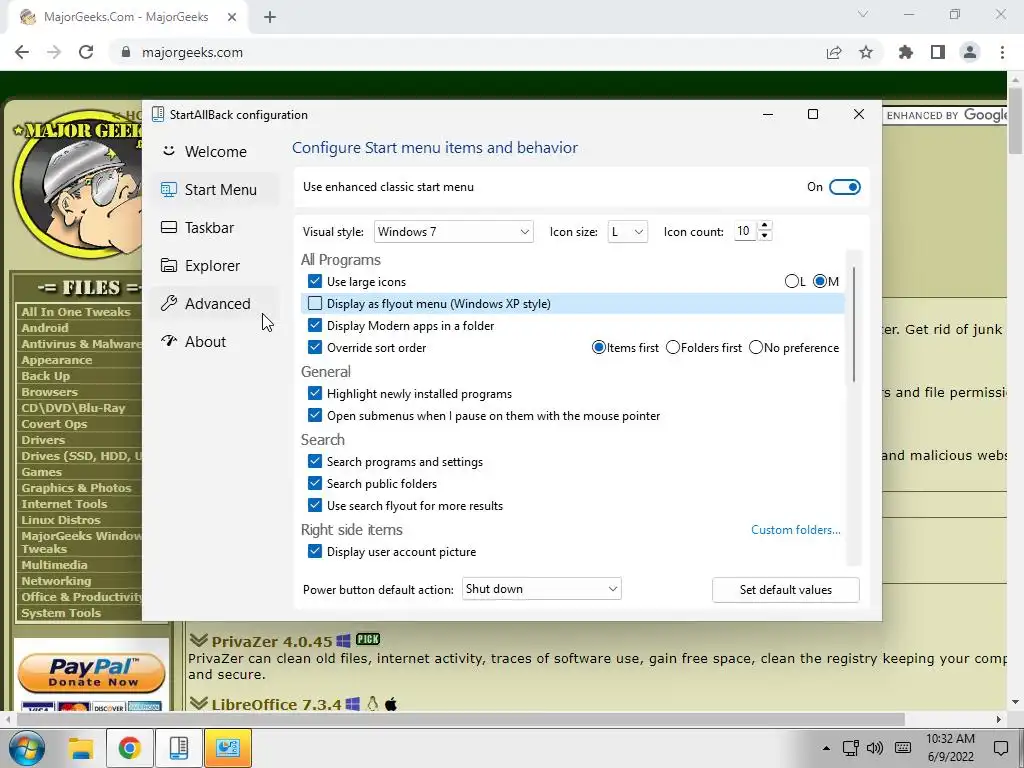The height and width of the screenshot is (768, 1024).
Task: Open the Android category on MajorGeeks
Action: coord(44,328)
